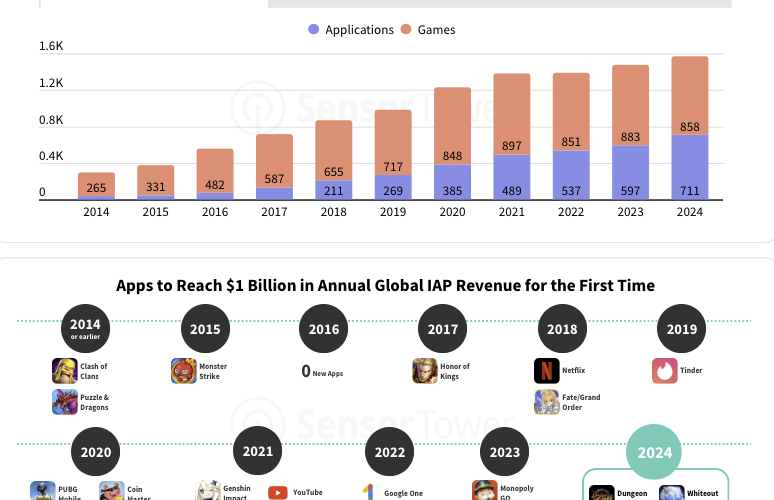Click the Puzzle & Dragons app icon
The image size is (774, 500).
pos(65,402)
